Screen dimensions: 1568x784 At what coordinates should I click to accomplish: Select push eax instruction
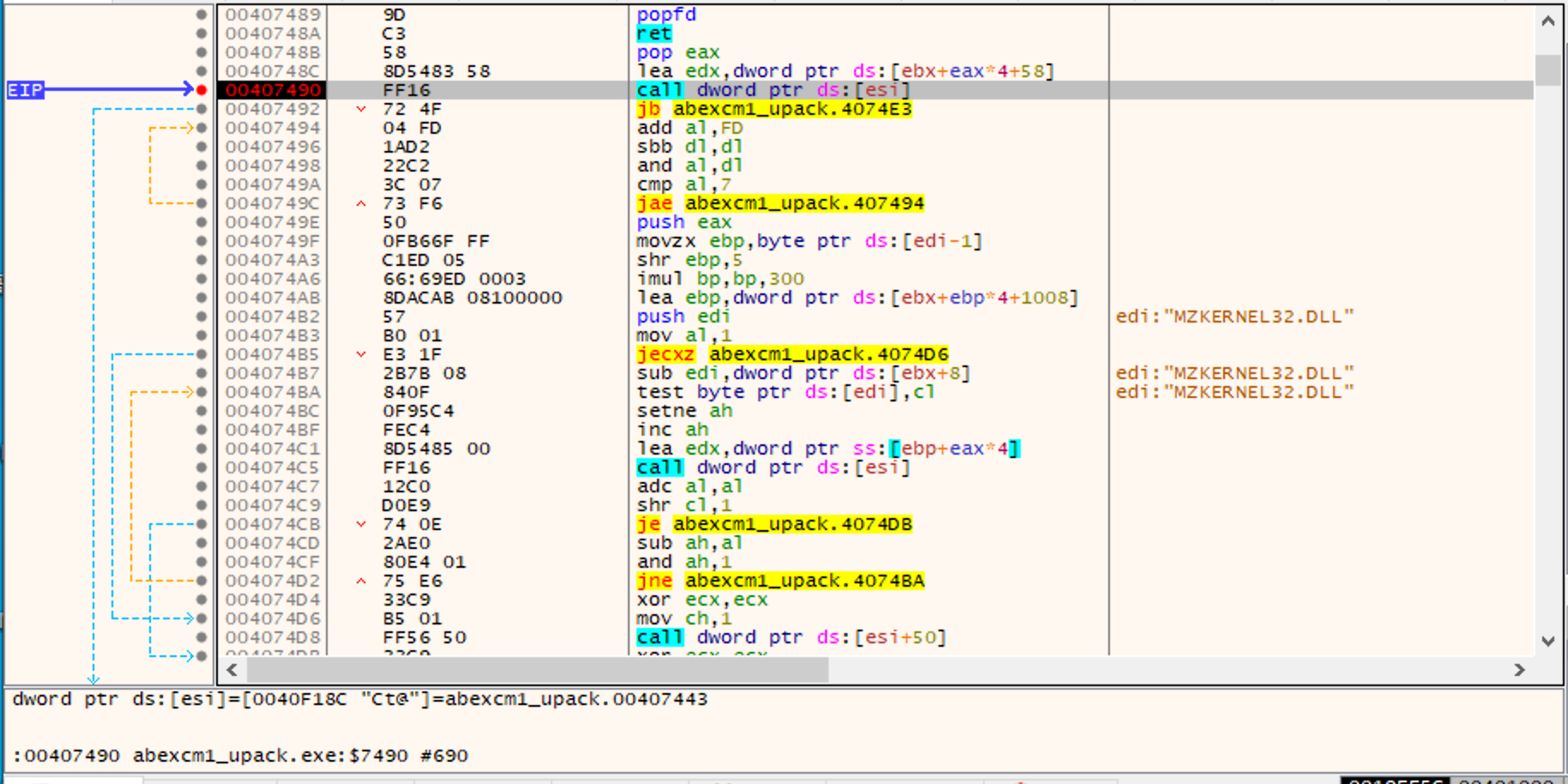(x=684, y=222)
